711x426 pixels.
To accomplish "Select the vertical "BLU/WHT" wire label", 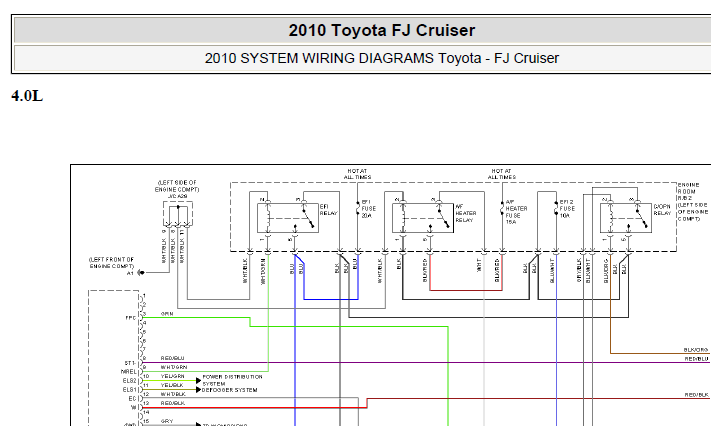I will [552, 271].
